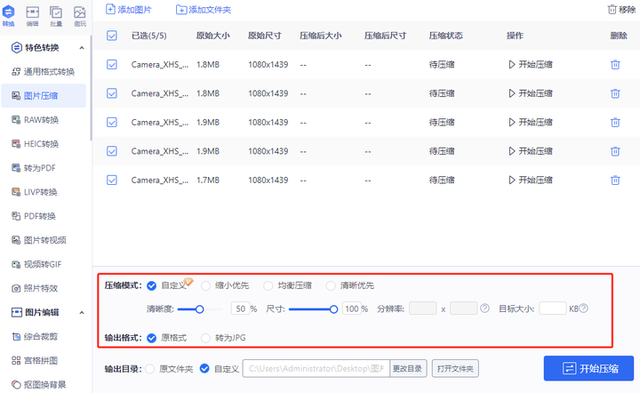
Task: Click the 分辨率 height input field
Action: [x=464, y=308]
